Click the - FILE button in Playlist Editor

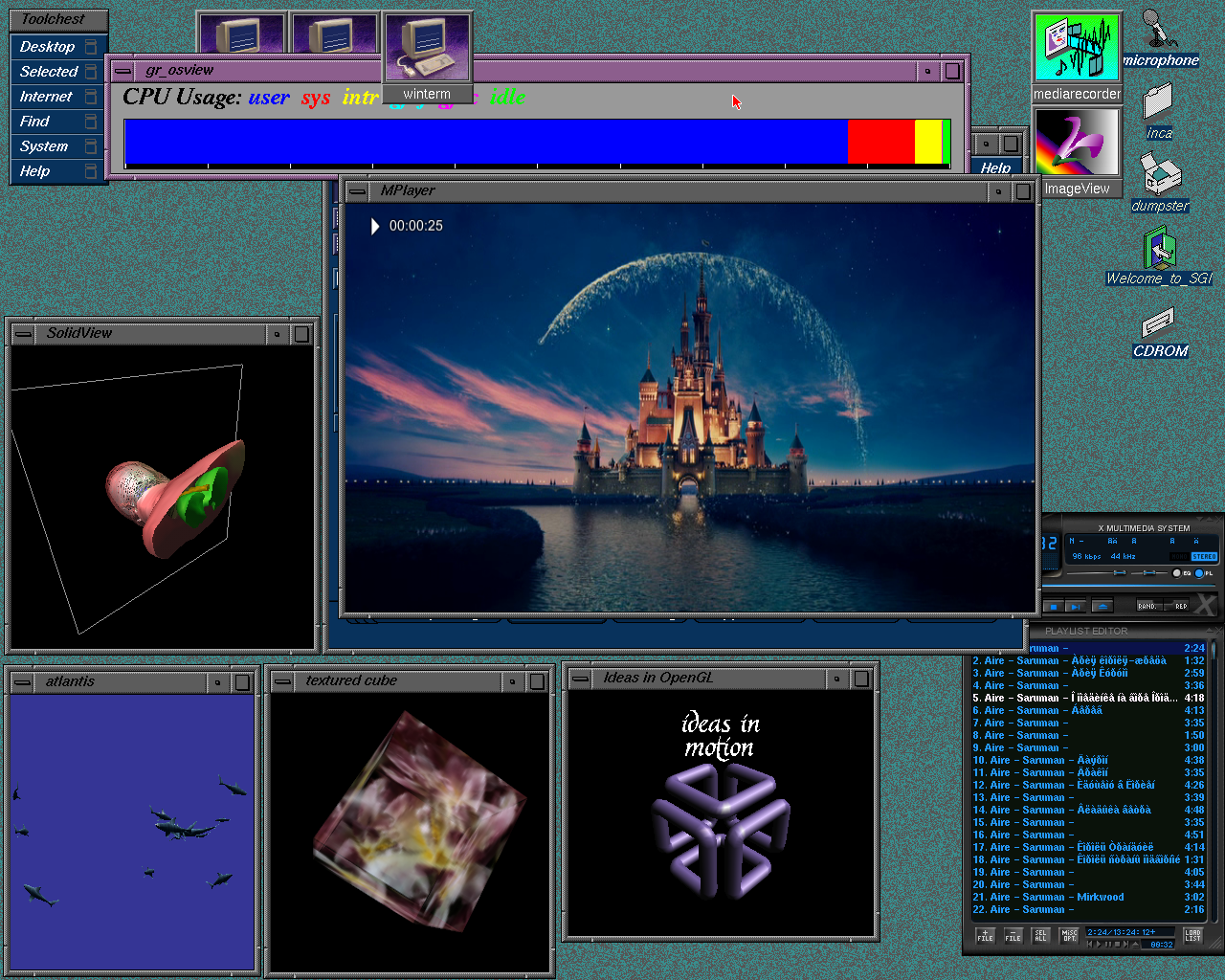pos(1013,936)
